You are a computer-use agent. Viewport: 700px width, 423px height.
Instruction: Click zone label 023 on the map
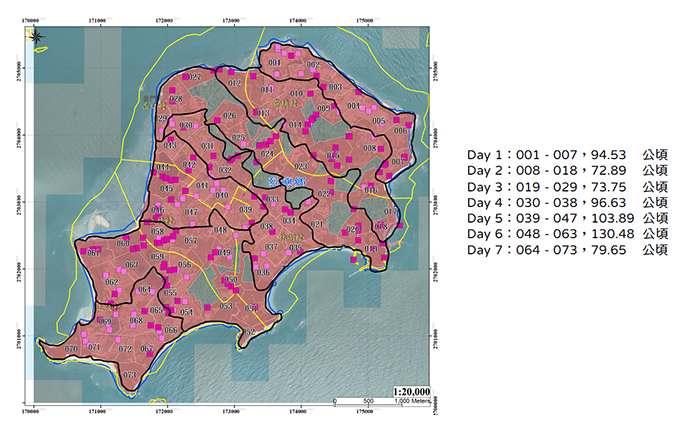pyautogui.click(x=300, y=166)
